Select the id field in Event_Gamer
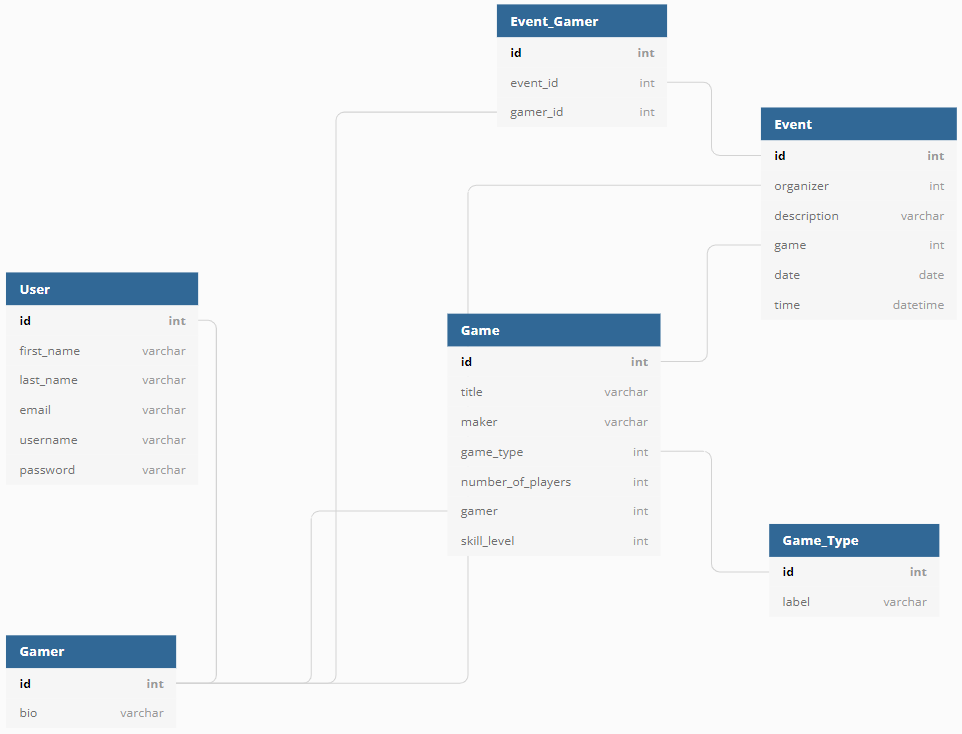Viewport: 962px width, 734px height. 581,52
